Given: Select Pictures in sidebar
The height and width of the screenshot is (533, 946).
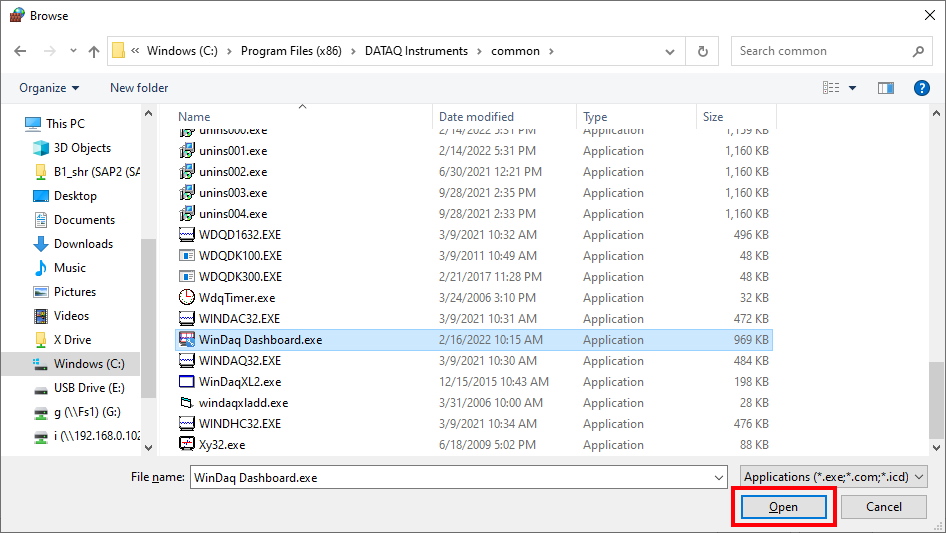Looking at the screenshot, I should pos(65,292).
